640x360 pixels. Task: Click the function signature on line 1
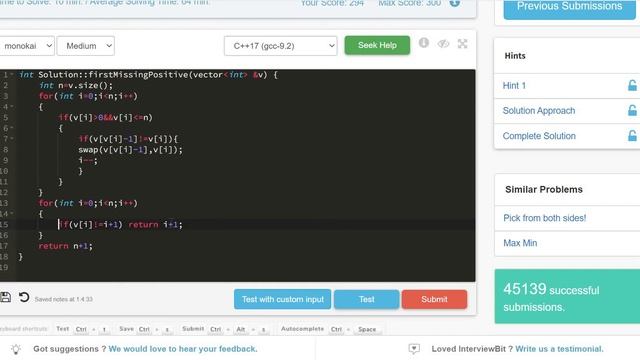tap(149, 75)
